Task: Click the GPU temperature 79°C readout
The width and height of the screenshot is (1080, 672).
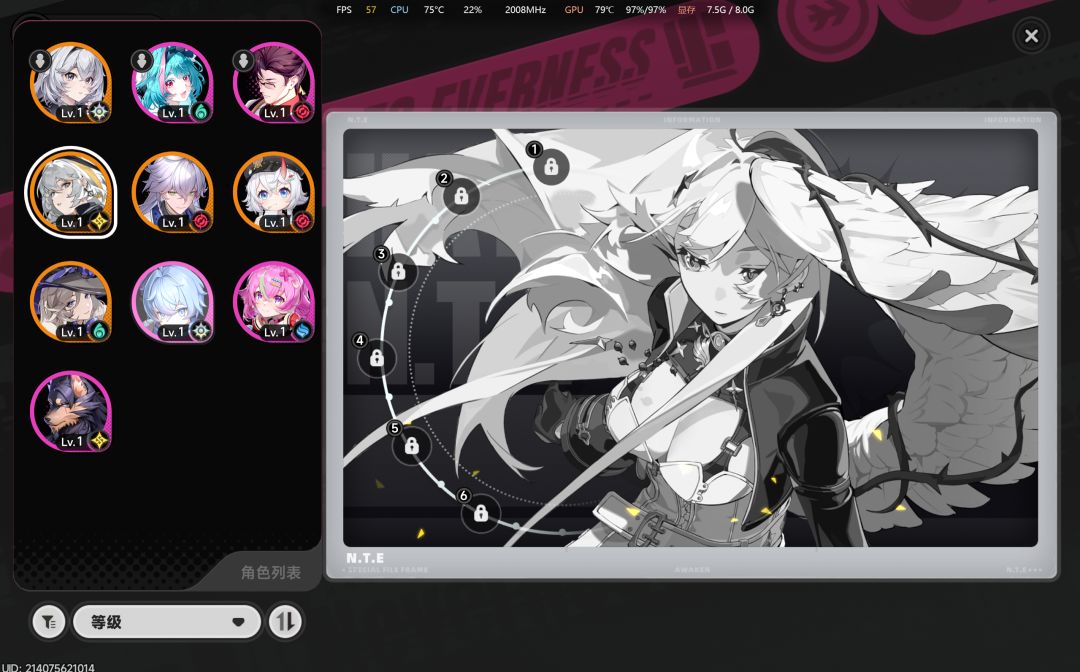Action: click(604, 10)
